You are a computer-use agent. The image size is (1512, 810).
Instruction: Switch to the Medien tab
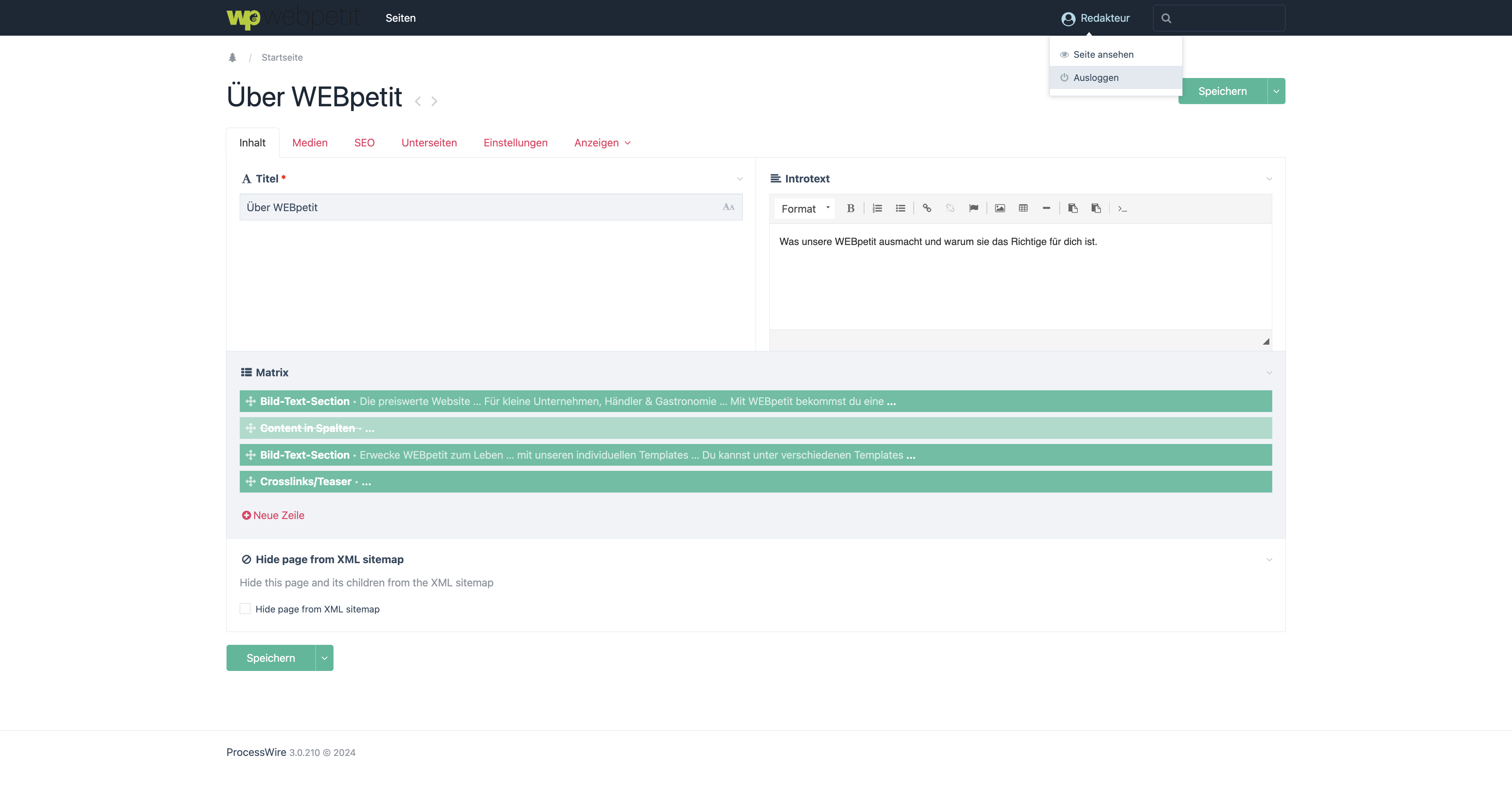click(x=310, y=143)
